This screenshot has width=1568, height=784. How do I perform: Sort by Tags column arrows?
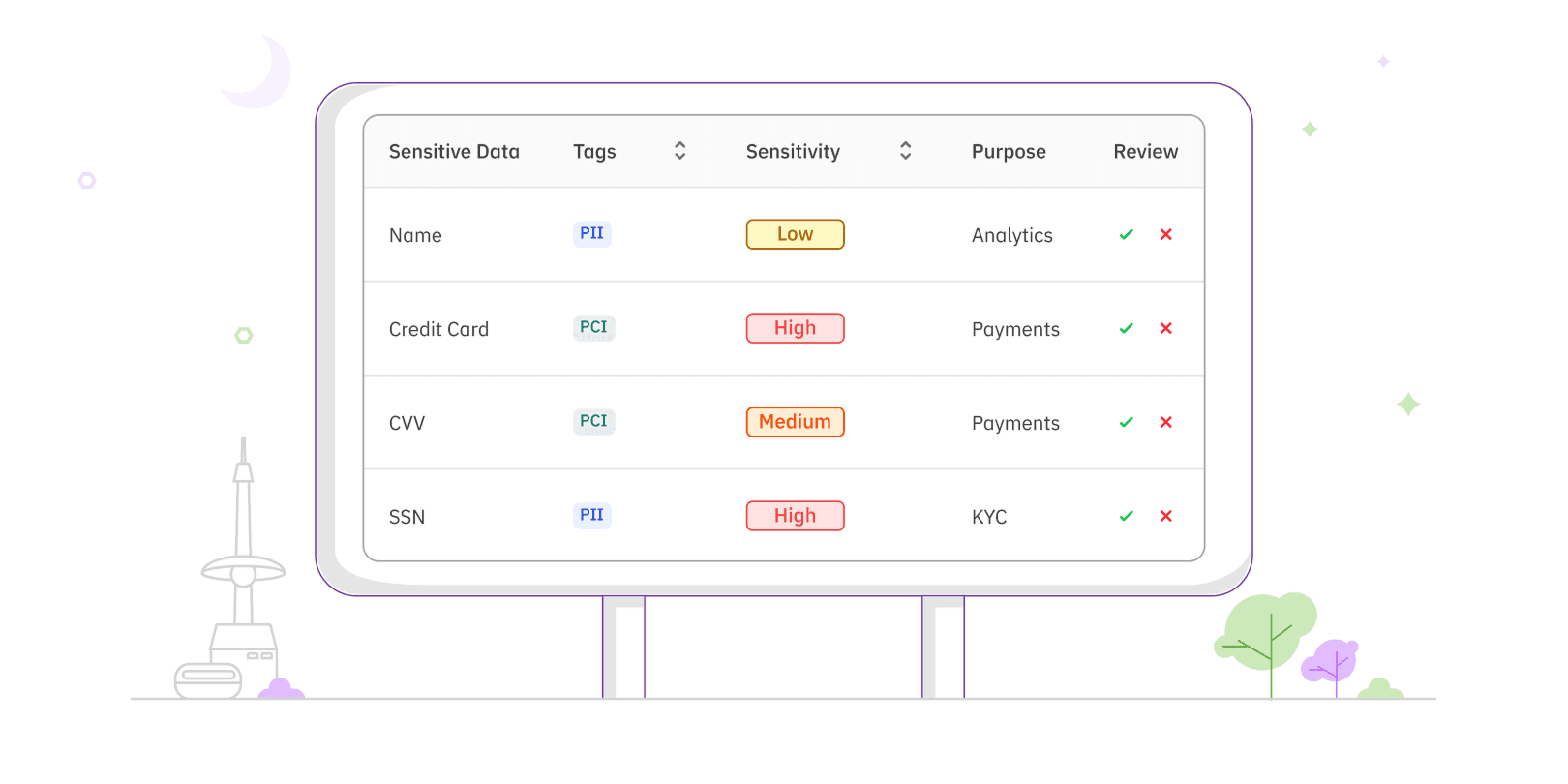pyautogui.click(x=679, y=151)
